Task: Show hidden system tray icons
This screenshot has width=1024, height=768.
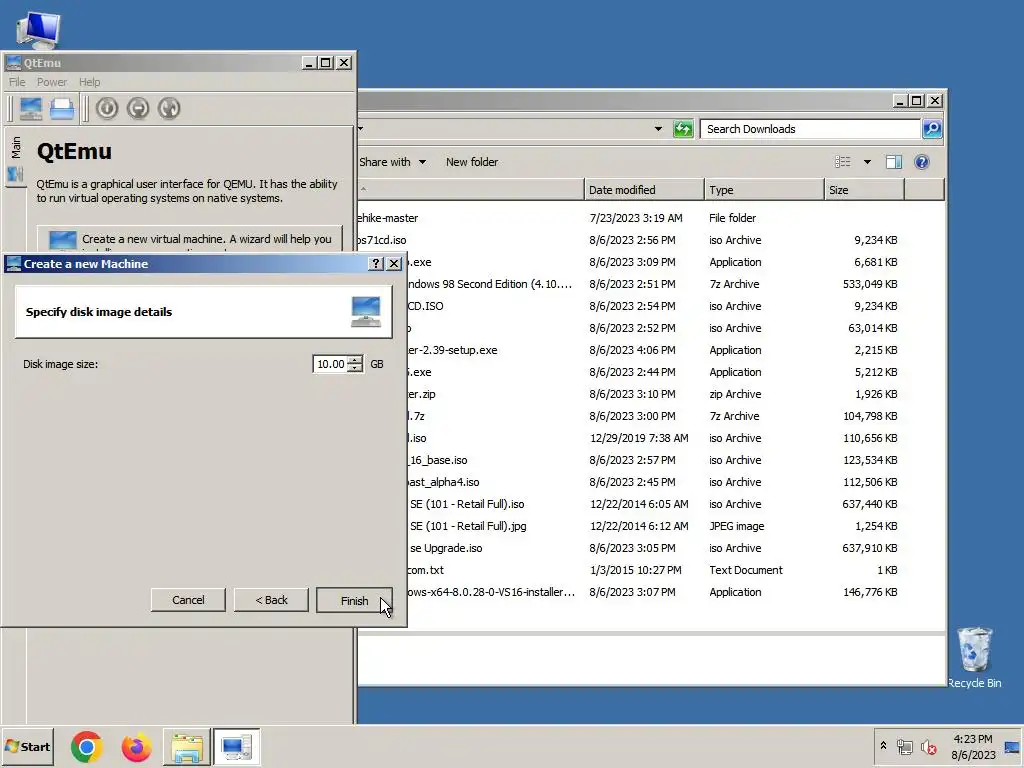Action: click(x=884, y=746)
